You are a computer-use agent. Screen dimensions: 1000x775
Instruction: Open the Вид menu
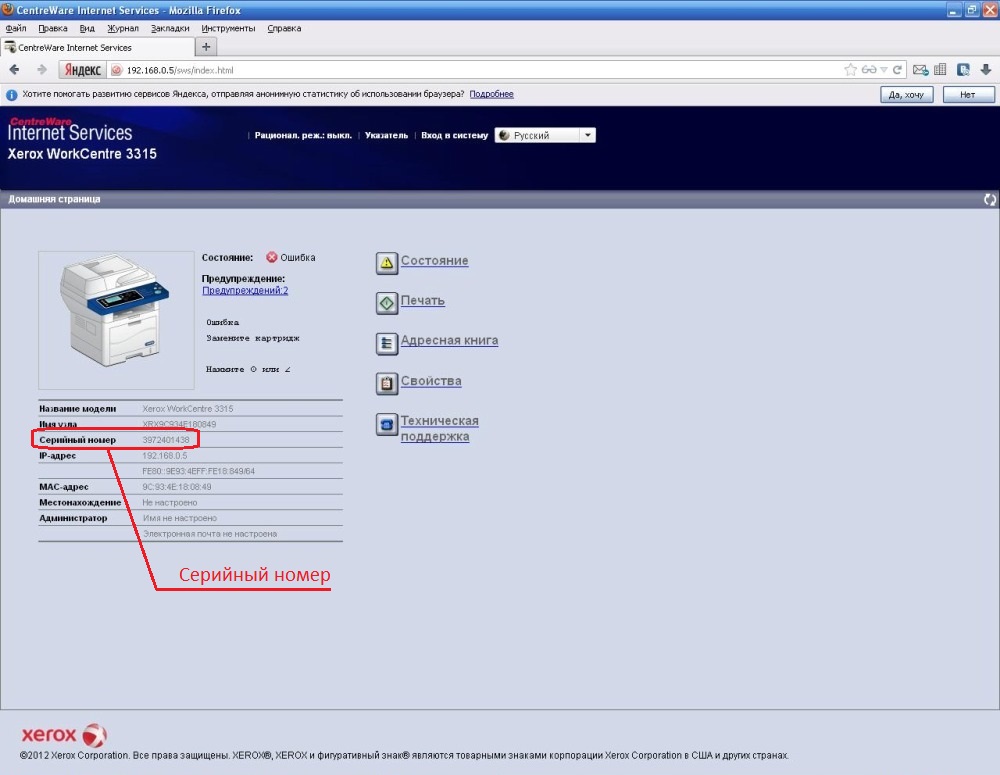[87, 28]
